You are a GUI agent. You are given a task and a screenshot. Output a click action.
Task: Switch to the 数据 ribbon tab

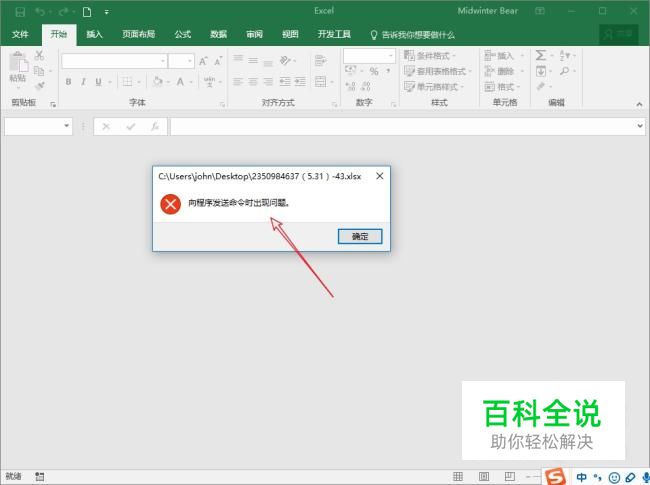(x=218, y=34)
